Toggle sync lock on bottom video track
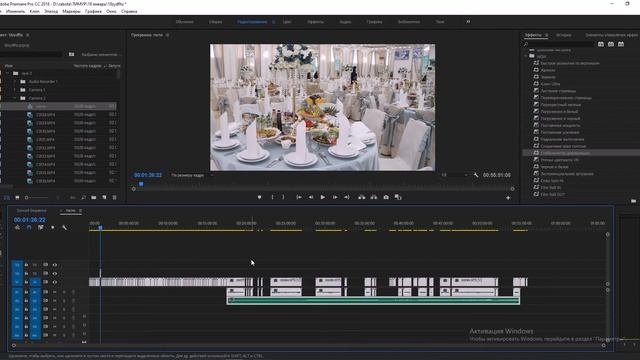The height and width of the screenshot is (360, 640). [45, 282]
